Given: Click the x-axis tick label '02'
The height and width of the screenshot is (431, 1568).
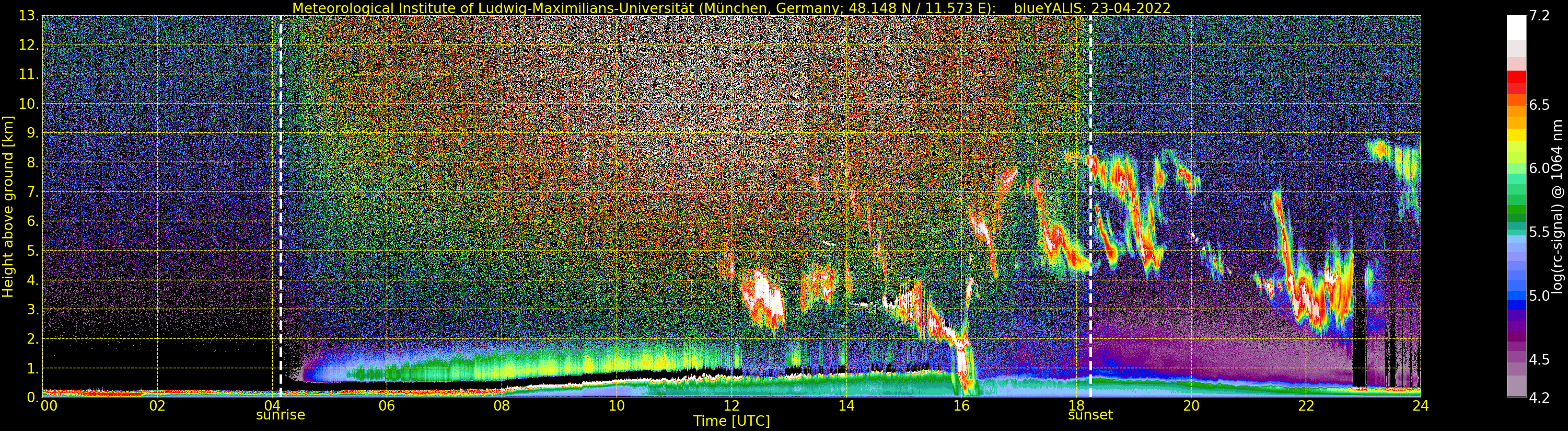Looking at the screenshot, I should click(157, 405).
